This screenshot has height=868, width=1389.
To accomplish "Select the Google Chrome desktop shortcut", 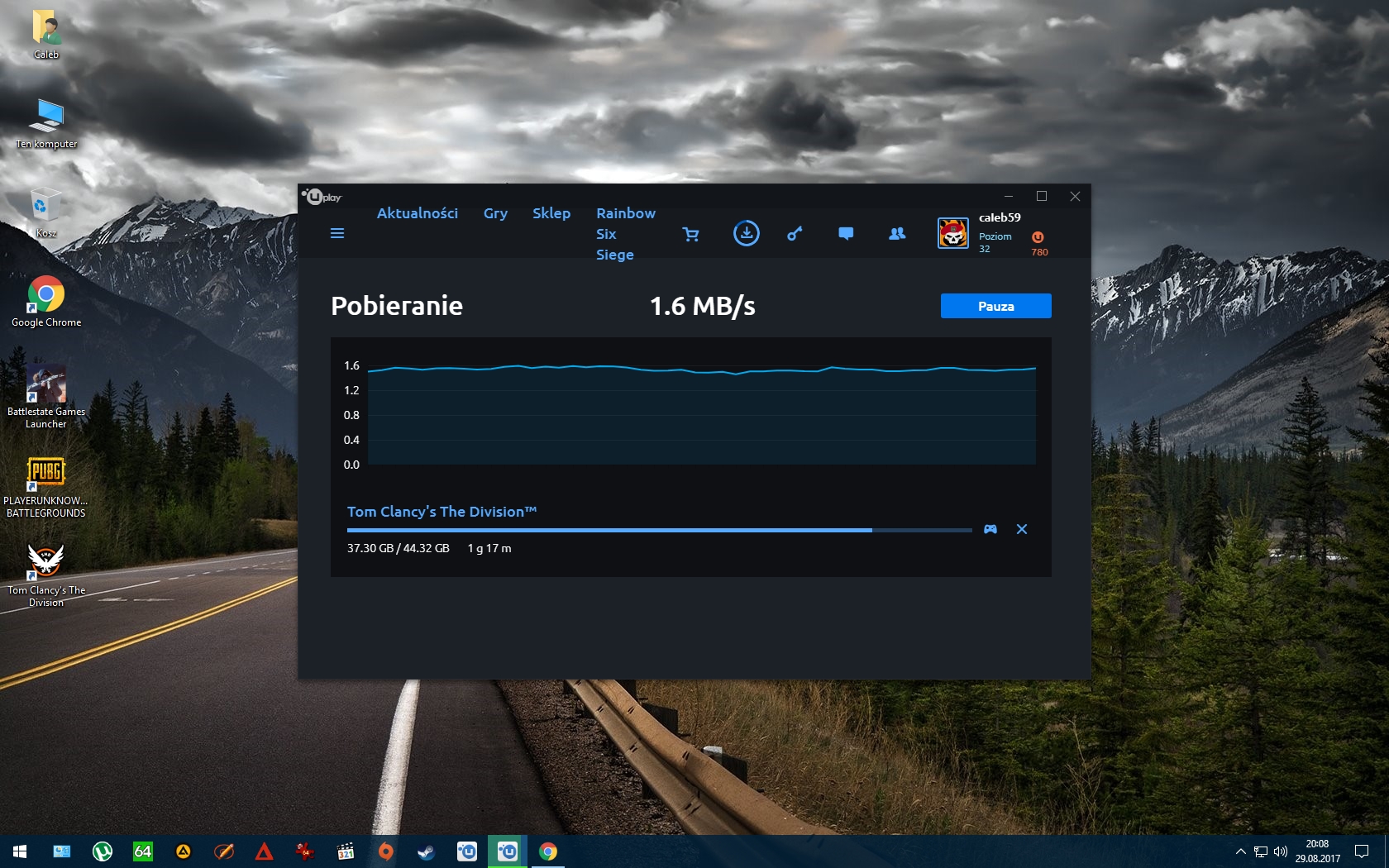I will point(46,302).
